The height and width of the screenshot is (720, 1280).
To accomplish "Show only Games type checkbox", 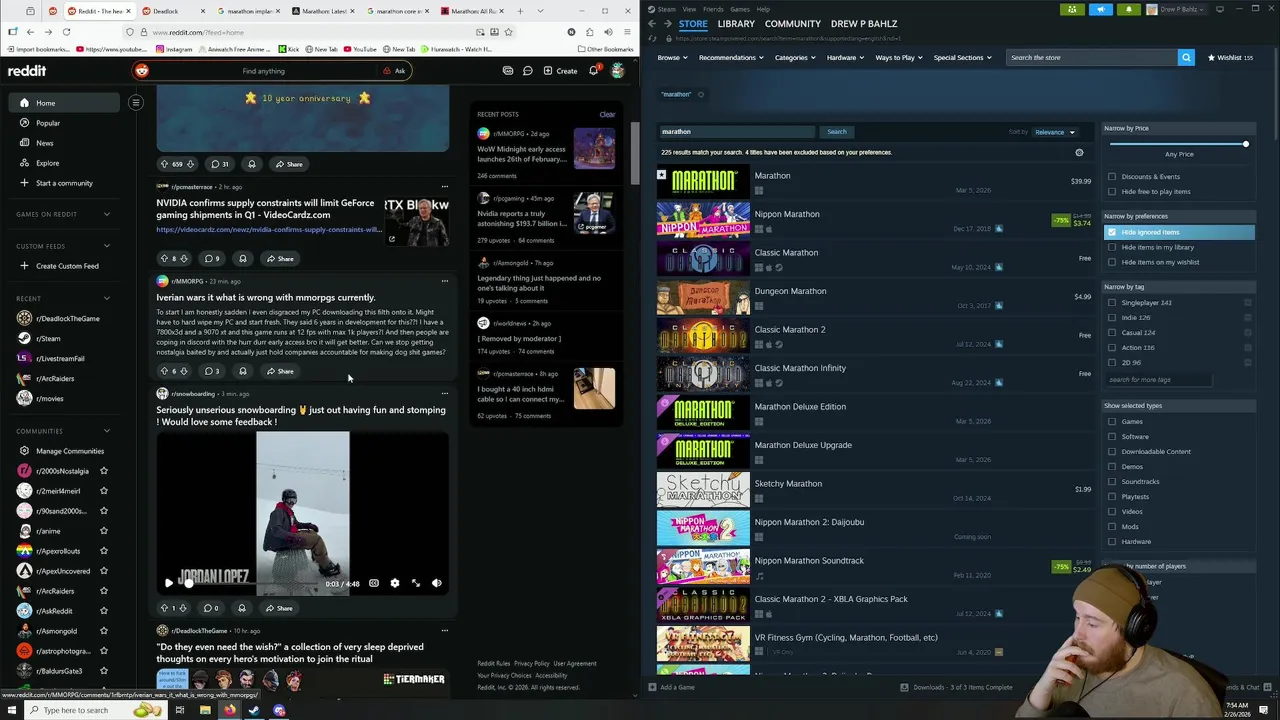I will coord(1112,421).
